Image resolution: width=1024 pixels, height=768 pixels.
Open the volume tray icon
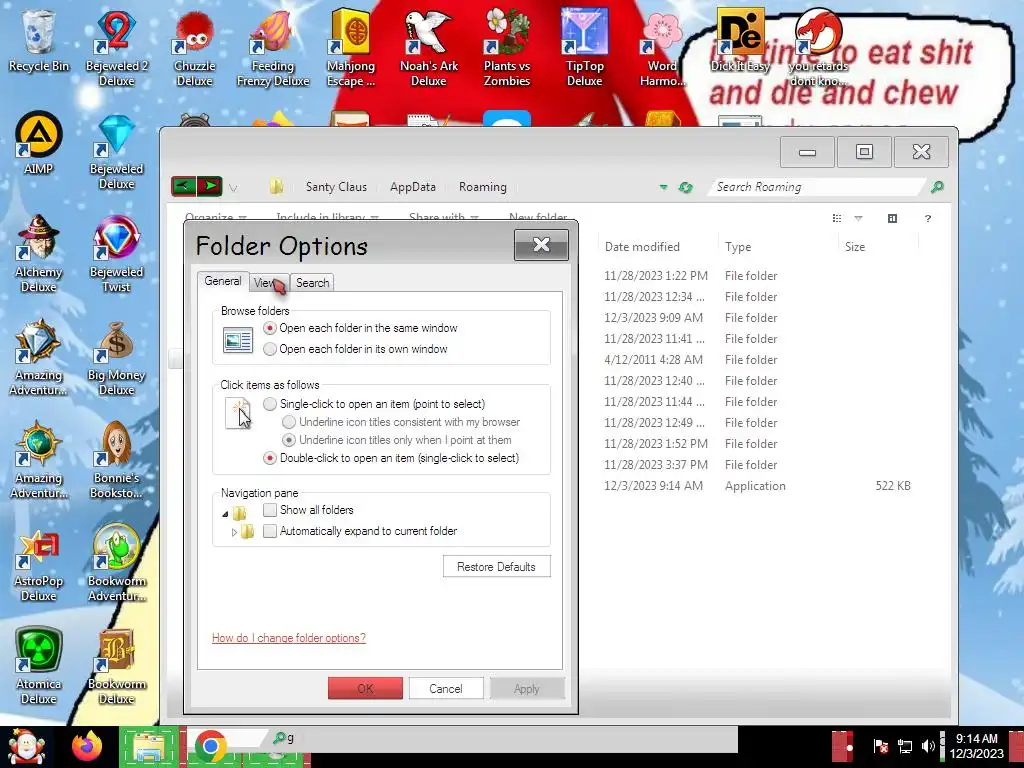tap(928, 746)
